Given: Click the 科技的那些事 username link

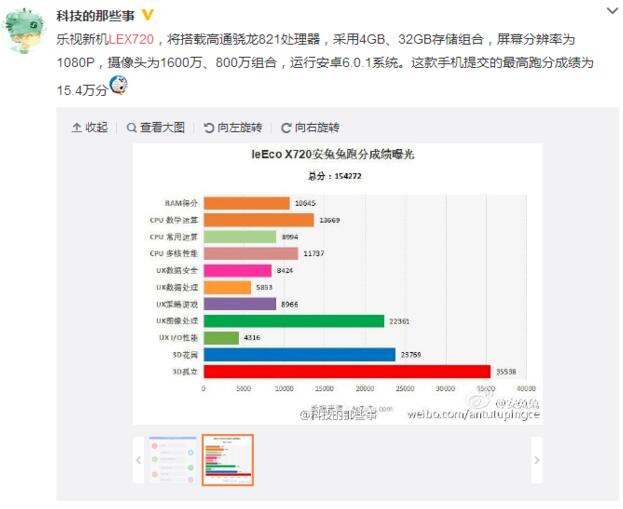Looking at the screenshot, I should (x=96, y=15).
